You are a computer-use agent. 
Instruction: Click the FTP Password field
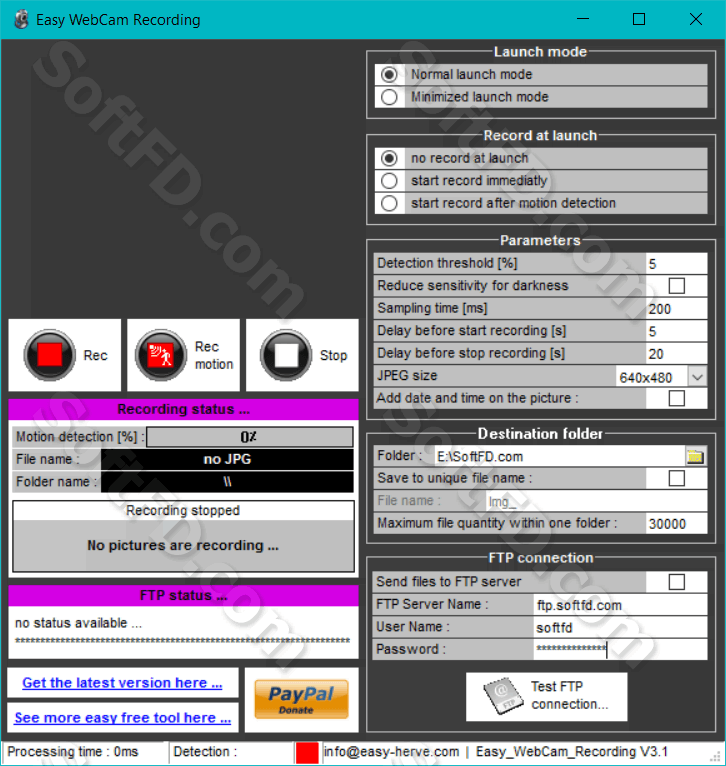(x=620, y=649)
